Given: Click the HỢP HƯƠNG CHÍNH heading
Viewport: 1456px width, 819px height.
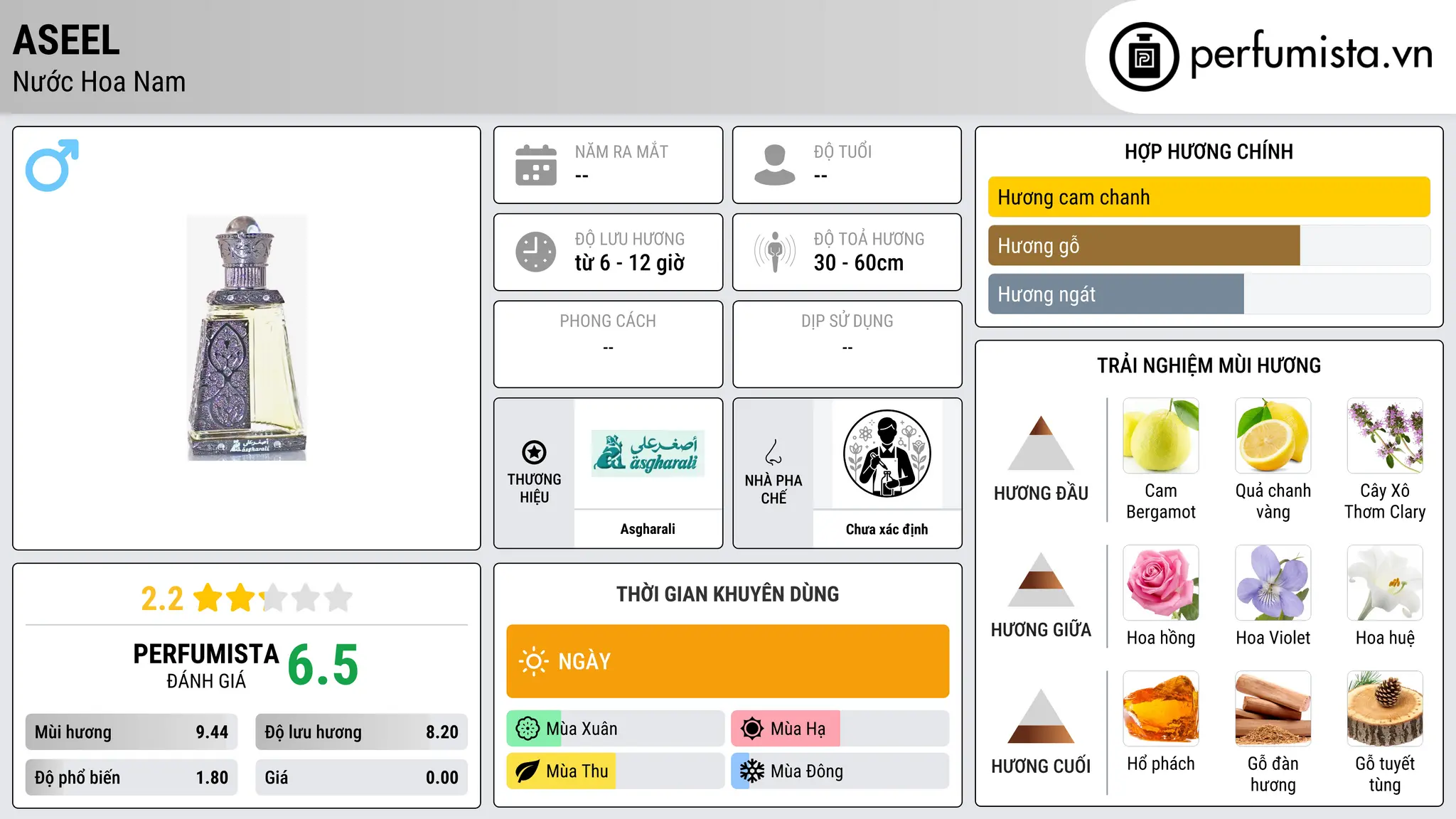Looking at the screenshot, I should (x=1209, y=151).
